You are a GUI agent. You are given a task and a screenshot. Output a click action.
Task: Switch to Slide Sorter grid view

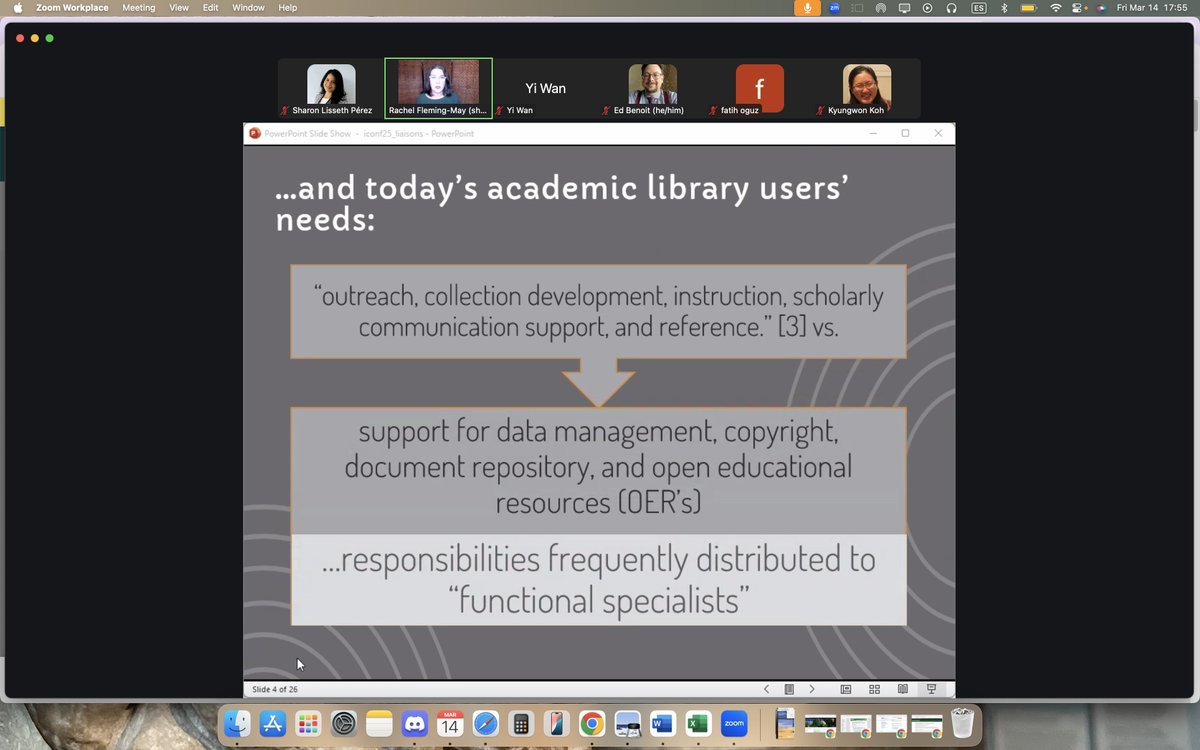point(874,689)
